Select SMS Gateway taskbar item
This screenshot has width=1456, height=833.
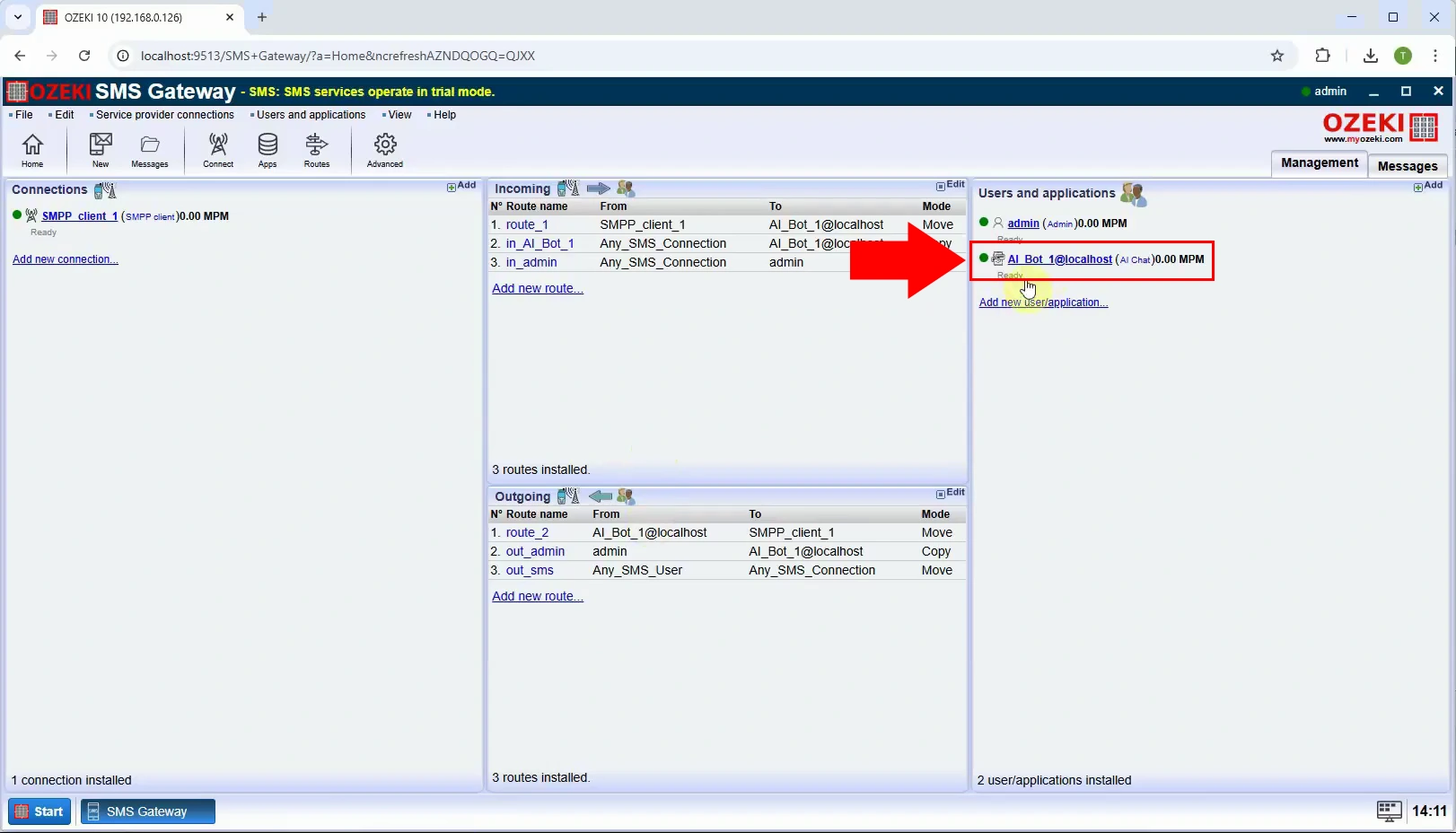pyautogui.click(x=148, y=811)
